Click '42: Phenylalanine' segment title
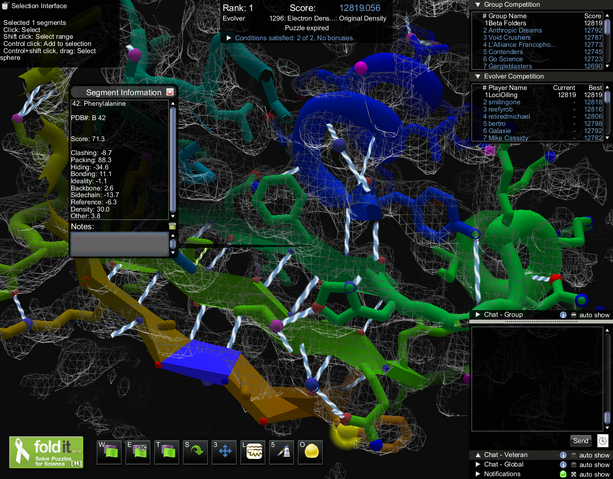The height and width of the screenshot is (479, 613). coord(99,104)
